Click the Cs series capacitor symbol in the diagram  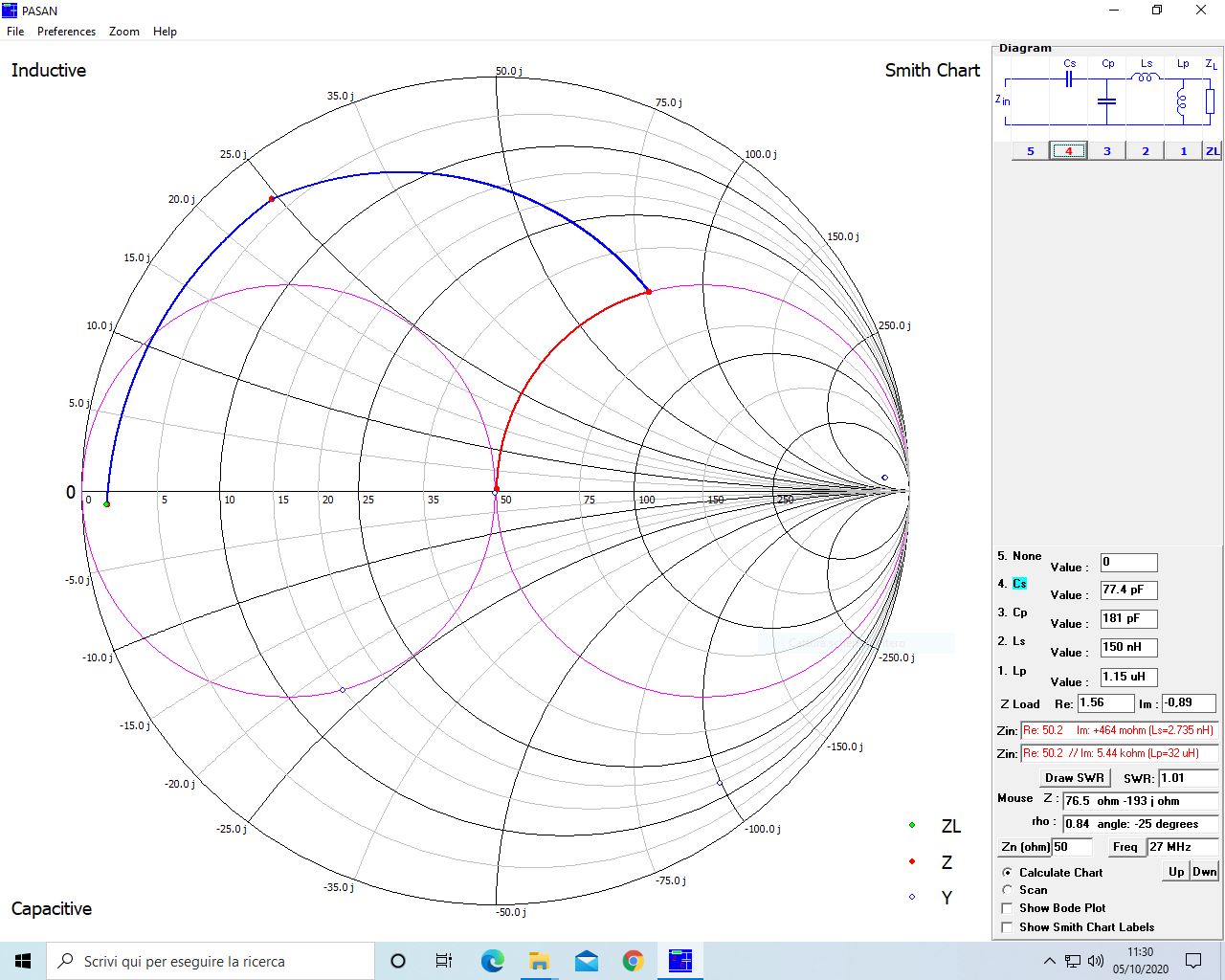[1069, 78]
